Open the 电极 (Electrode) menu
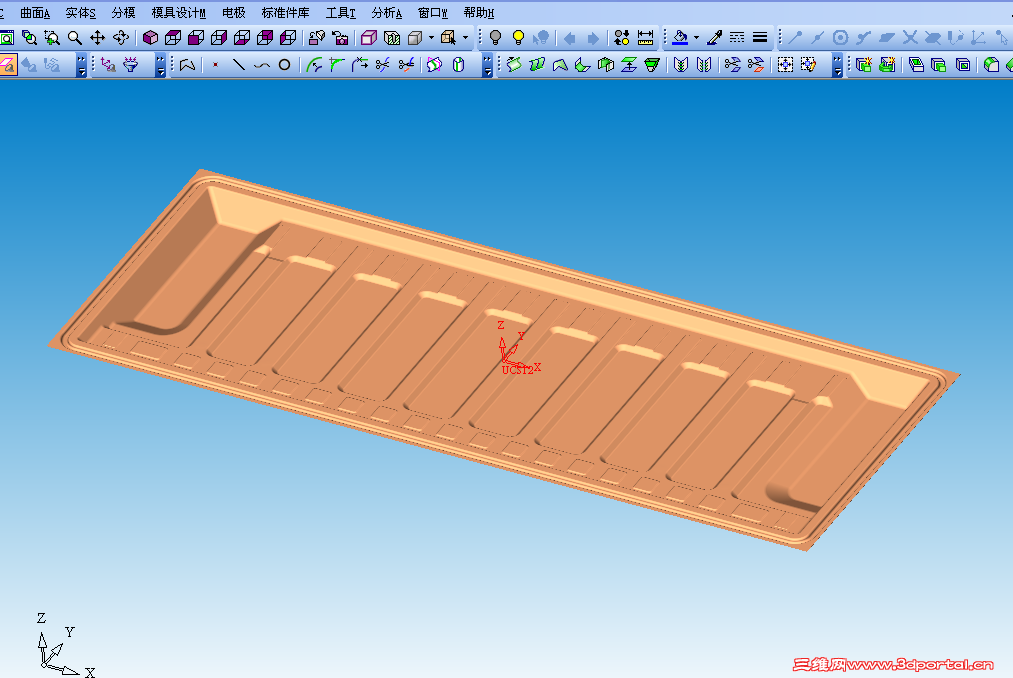This screenshot has height=678, width=1013. coord(233,13)
